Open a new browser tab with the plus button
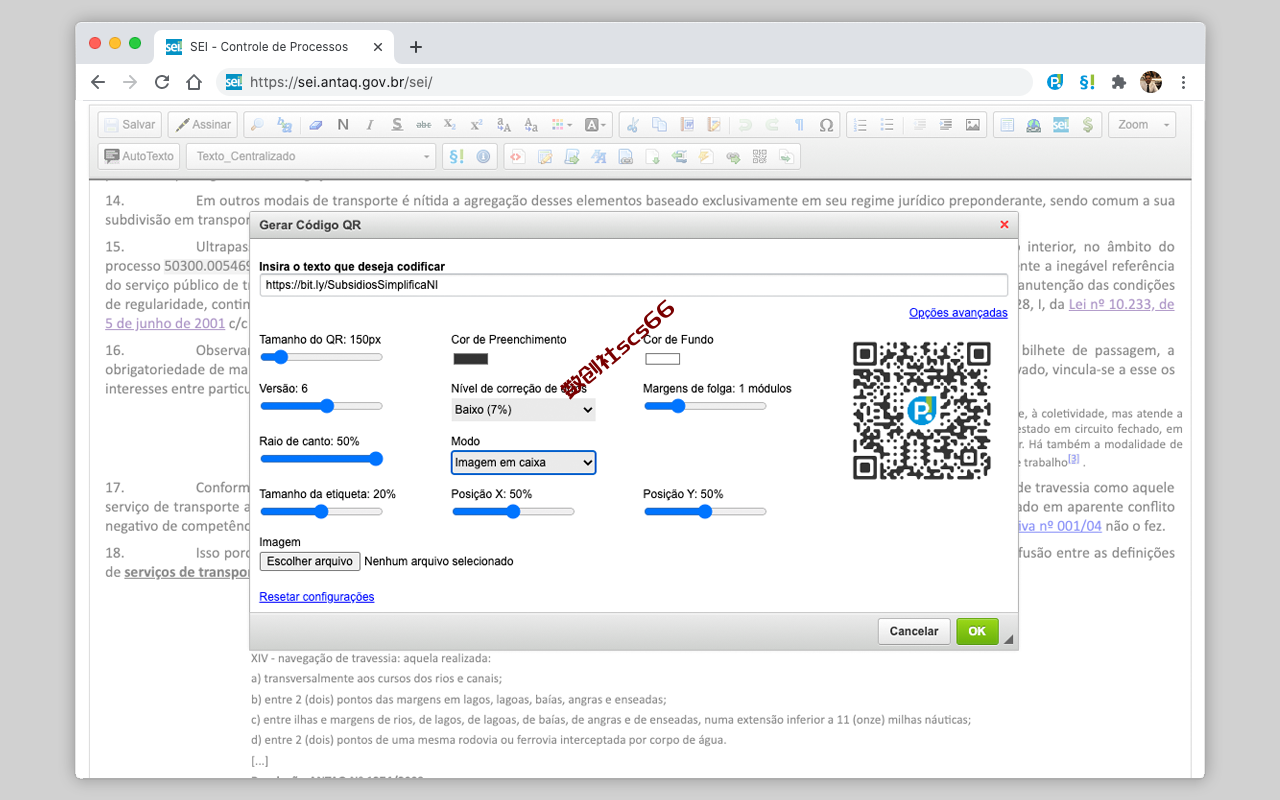Image resolution: width=1280 pixels, height=800 pixels. click(416, 47)
